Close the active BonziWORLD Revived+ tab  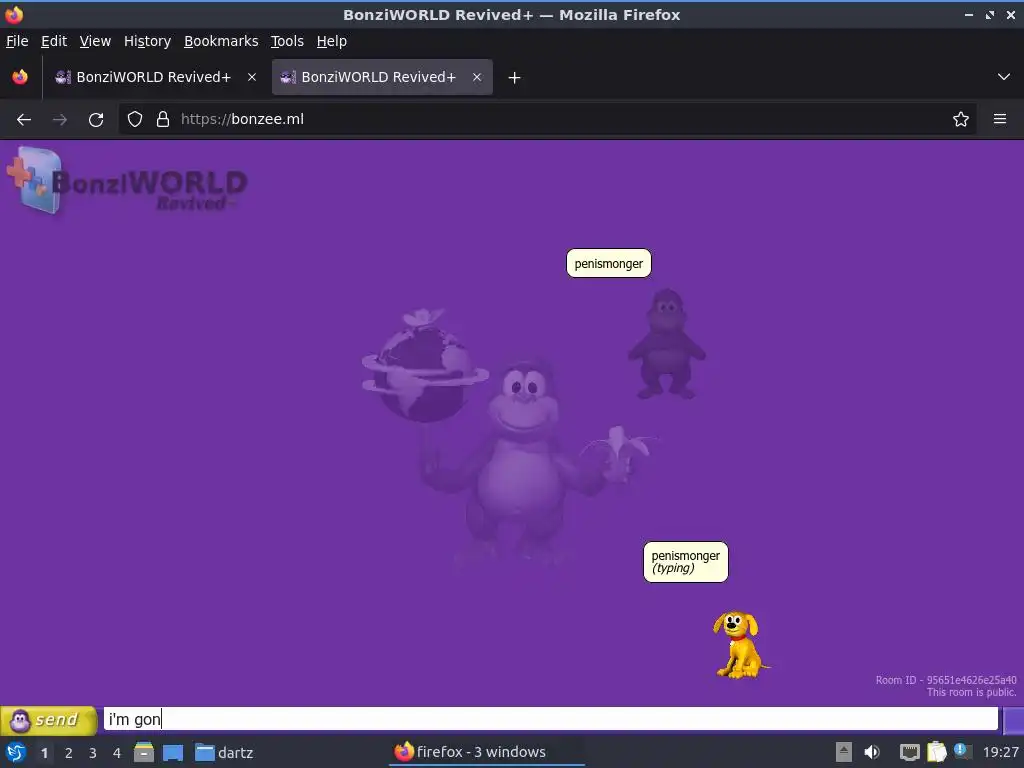pos(477,77)
